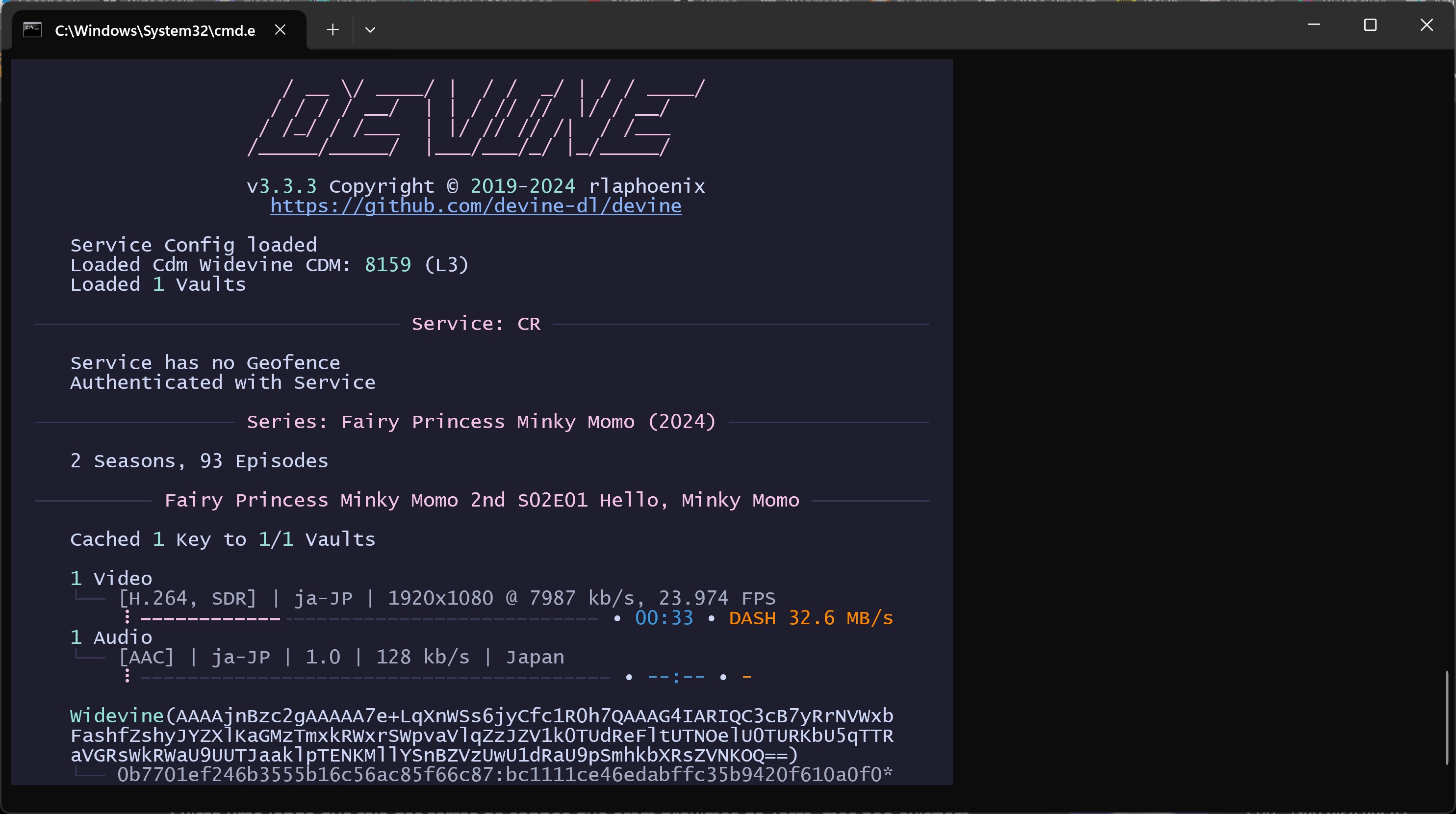1456x814 pixels.
Task: Click the video download progress bar
Action: point(368,619)
